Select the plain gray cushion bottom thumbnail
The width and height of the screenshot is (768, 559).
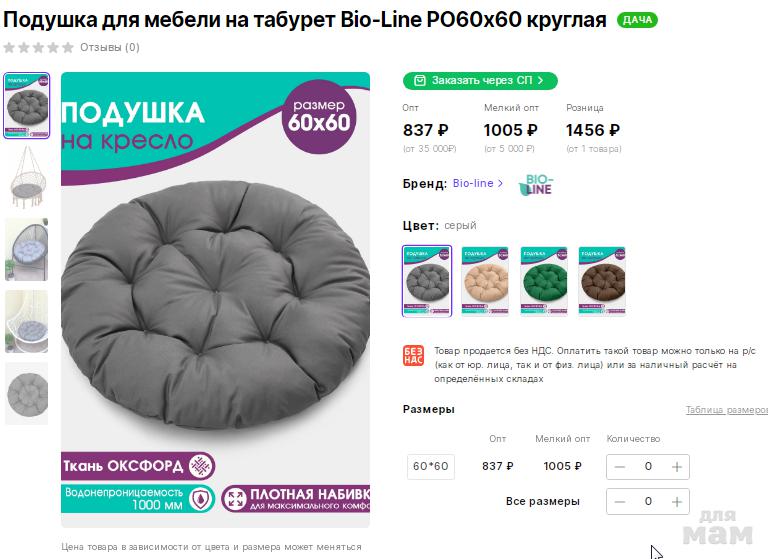tap(27, 394)
